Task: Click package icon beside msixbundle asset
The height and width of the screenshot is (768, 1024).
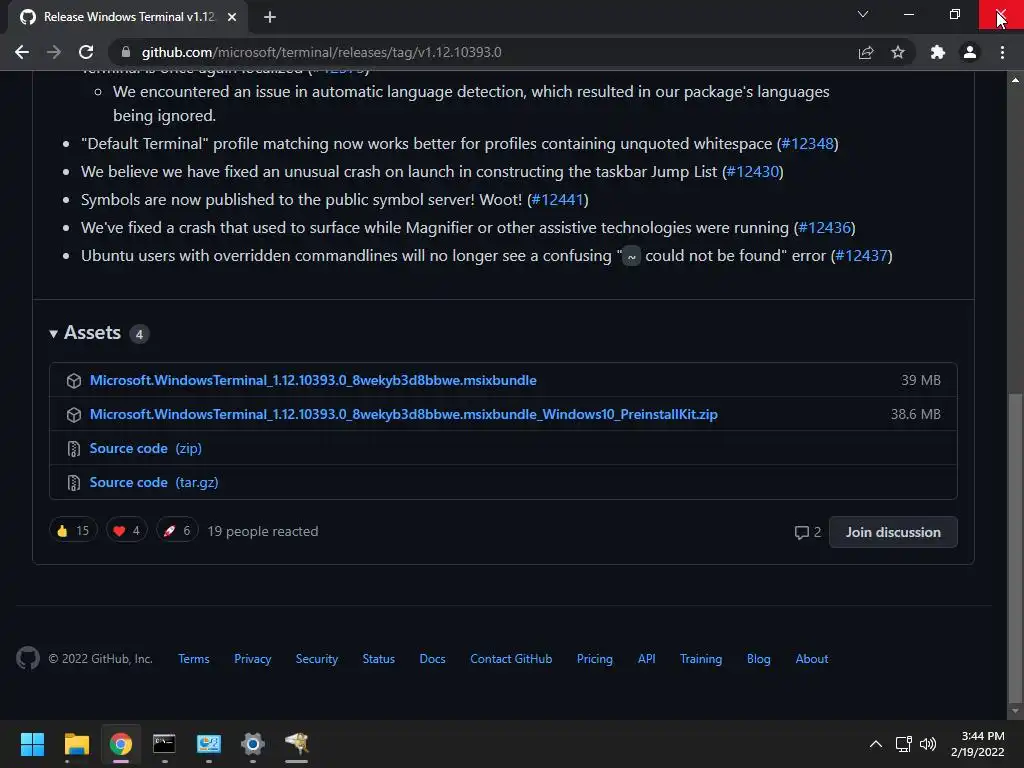Action: (74, 381)
